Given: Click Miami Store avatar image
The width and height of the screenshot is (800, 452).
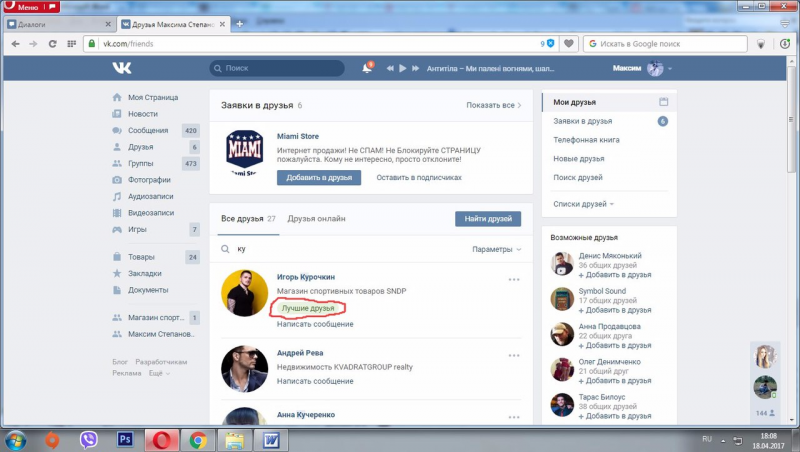Looking at the screenshot, I should pos(244,152).
